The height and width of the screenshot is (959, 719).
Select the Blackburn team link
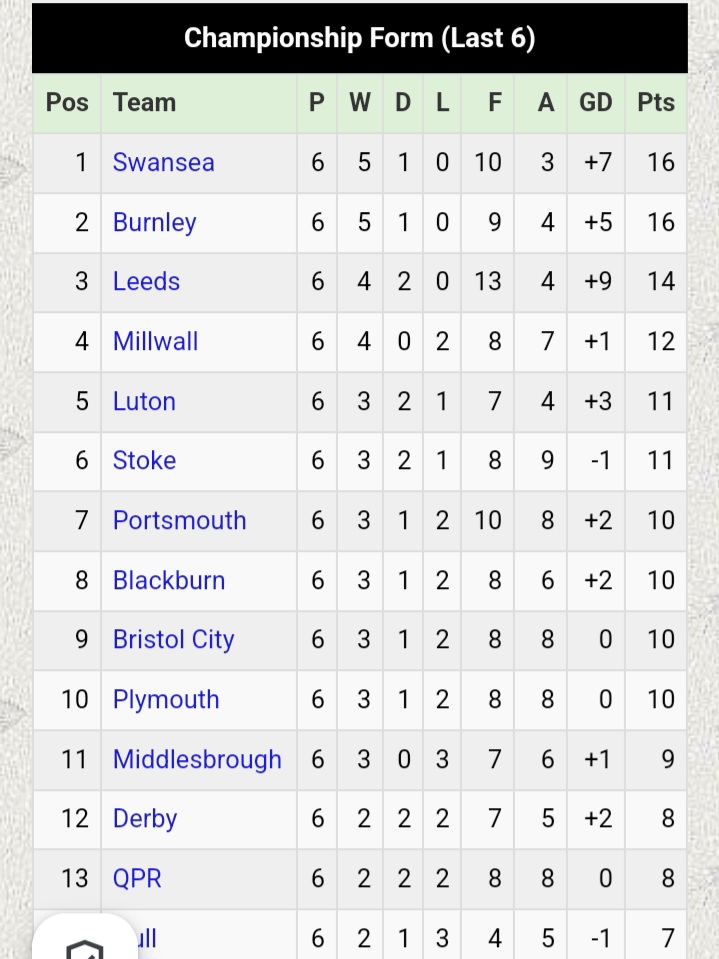pyautogui.click(x=169, y=580)
